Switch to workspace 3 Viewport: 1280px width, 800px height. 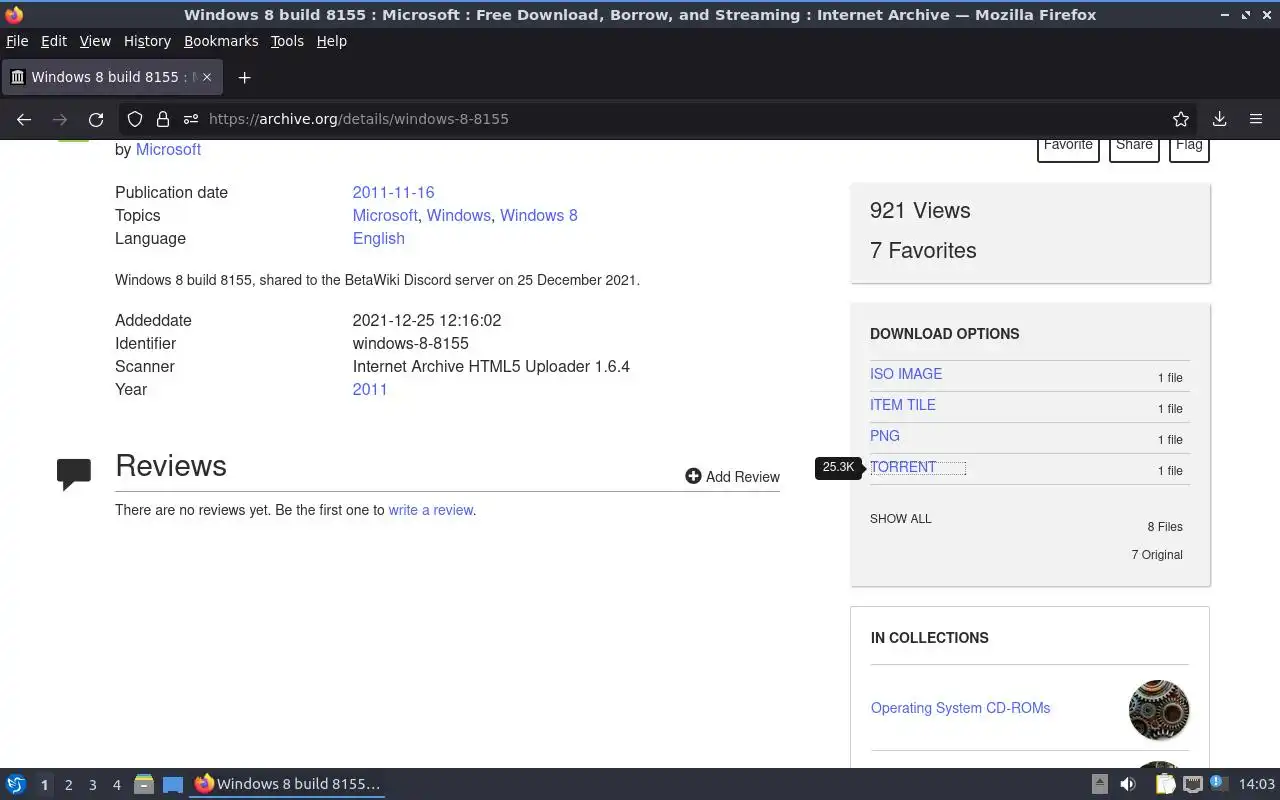(92, 785)
